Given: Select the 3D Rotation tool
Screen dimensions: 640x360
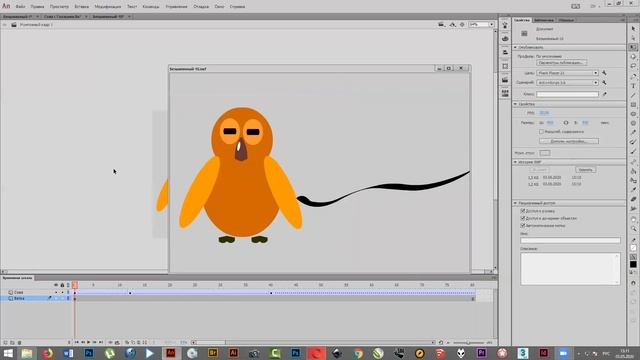Looking at the screenshot, I should tap(633, 57).
